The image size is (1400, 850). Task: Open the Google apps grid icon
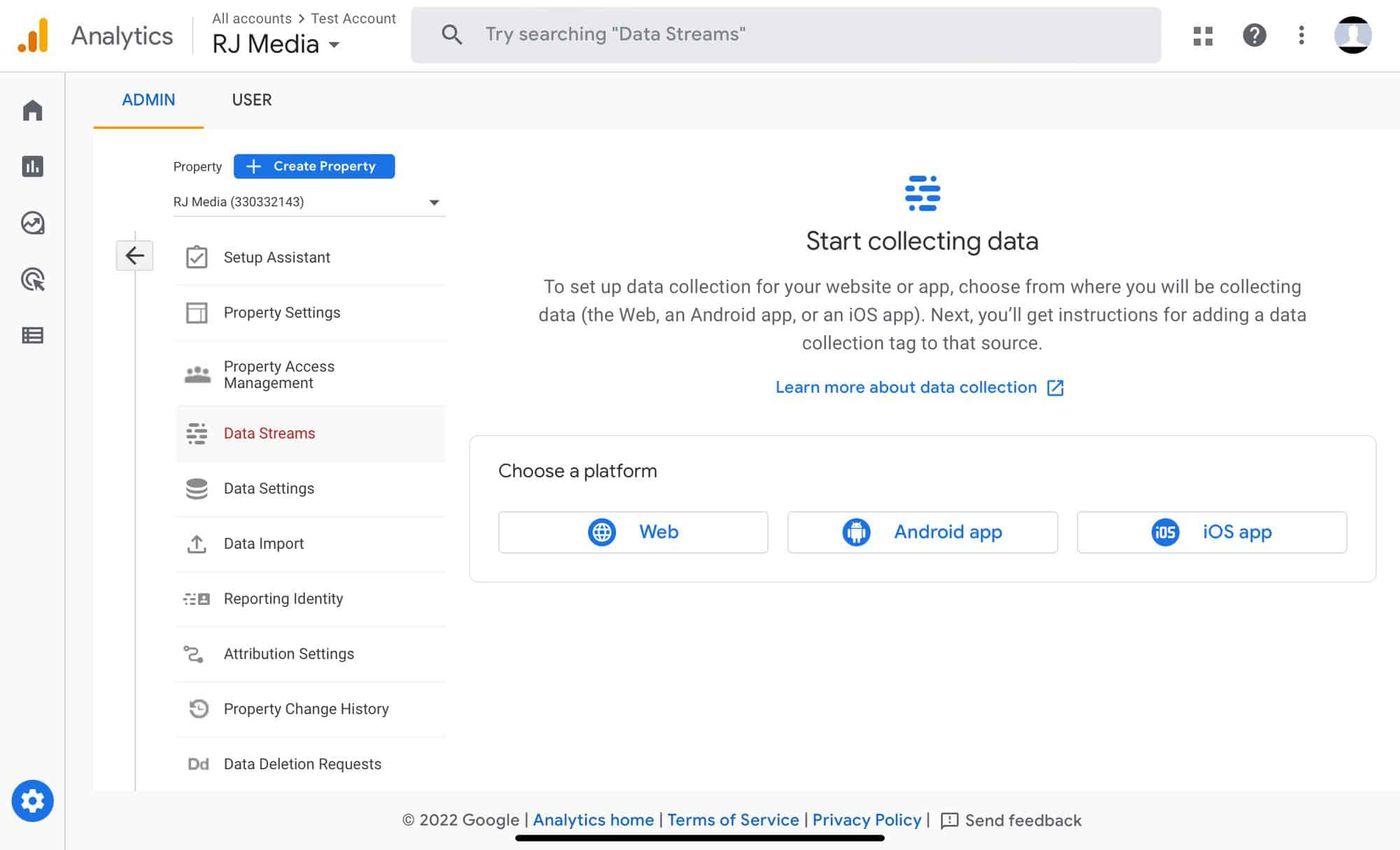tap(1203, 36)
